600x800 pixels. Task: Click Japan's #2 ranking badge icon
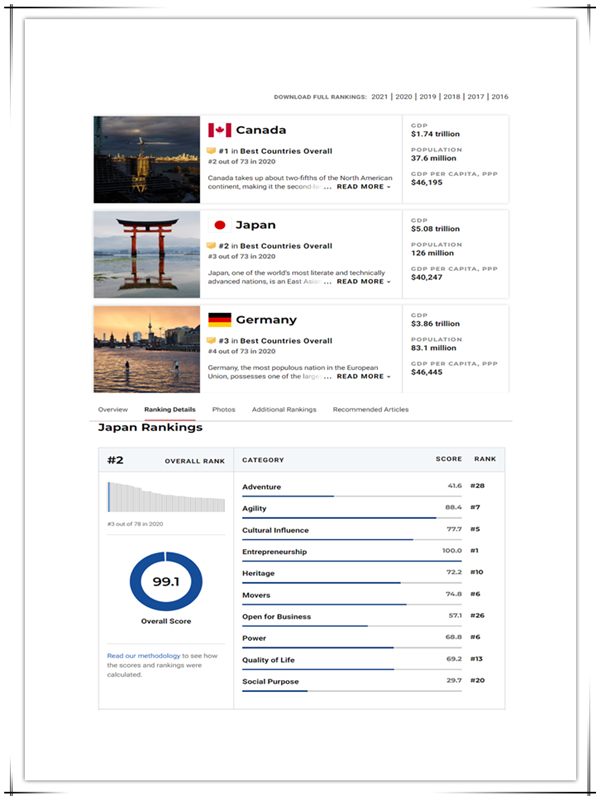pyautogui.click(x=211, y=246)
